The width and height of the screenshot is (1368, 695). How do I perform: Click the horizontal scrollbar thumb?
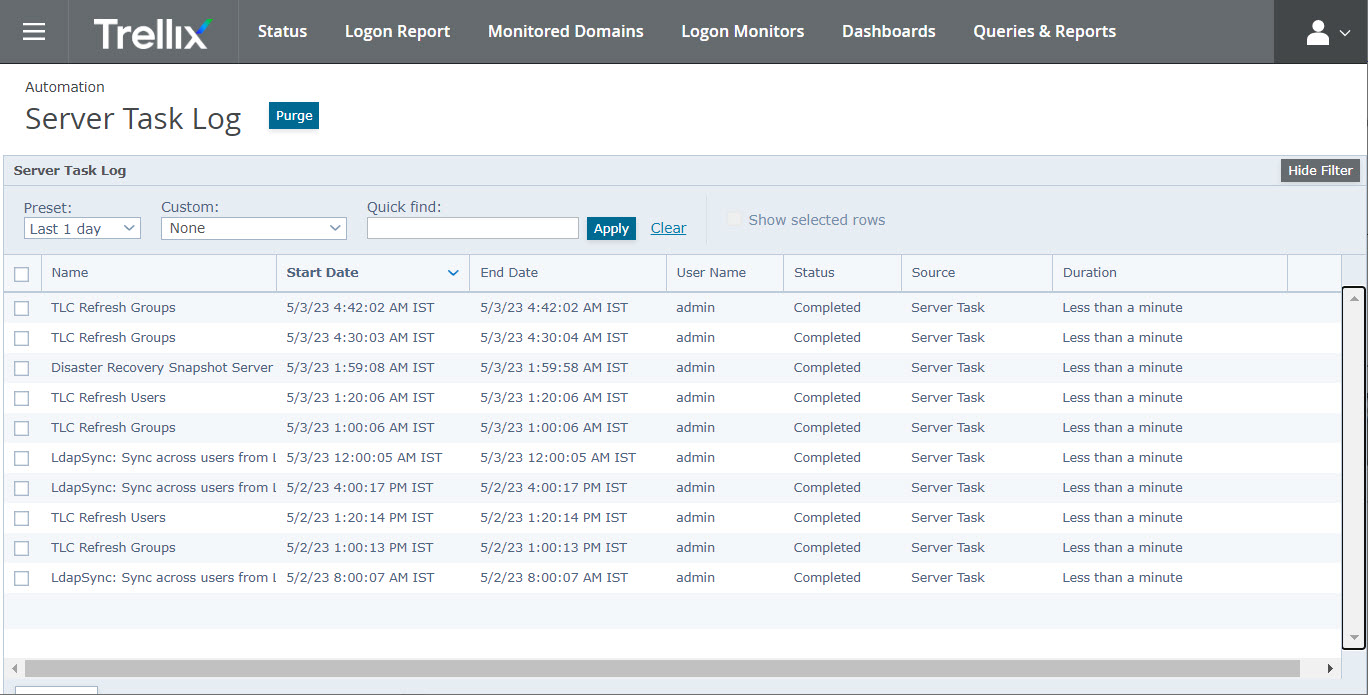pyautogui.click(x=662, y=668)
